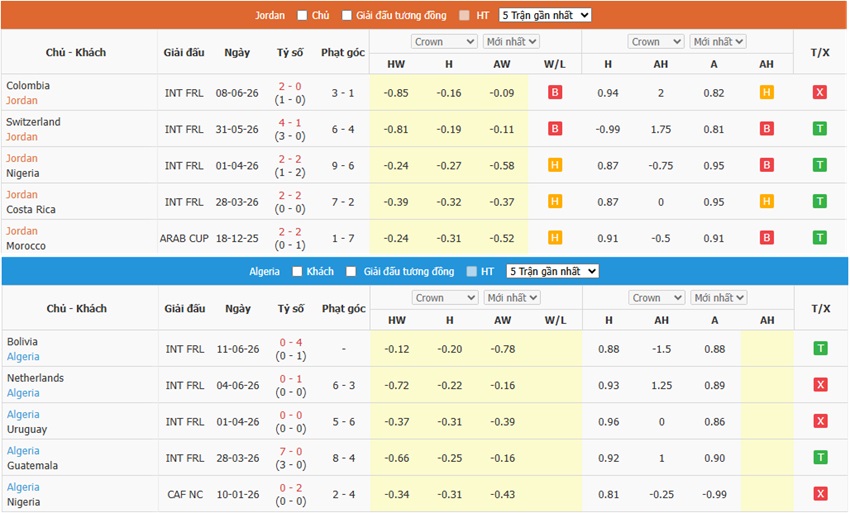The image size is (850, 513).
Task: Click the H W/L badge in Costa Rica row
Action: (x=555, y=201)
